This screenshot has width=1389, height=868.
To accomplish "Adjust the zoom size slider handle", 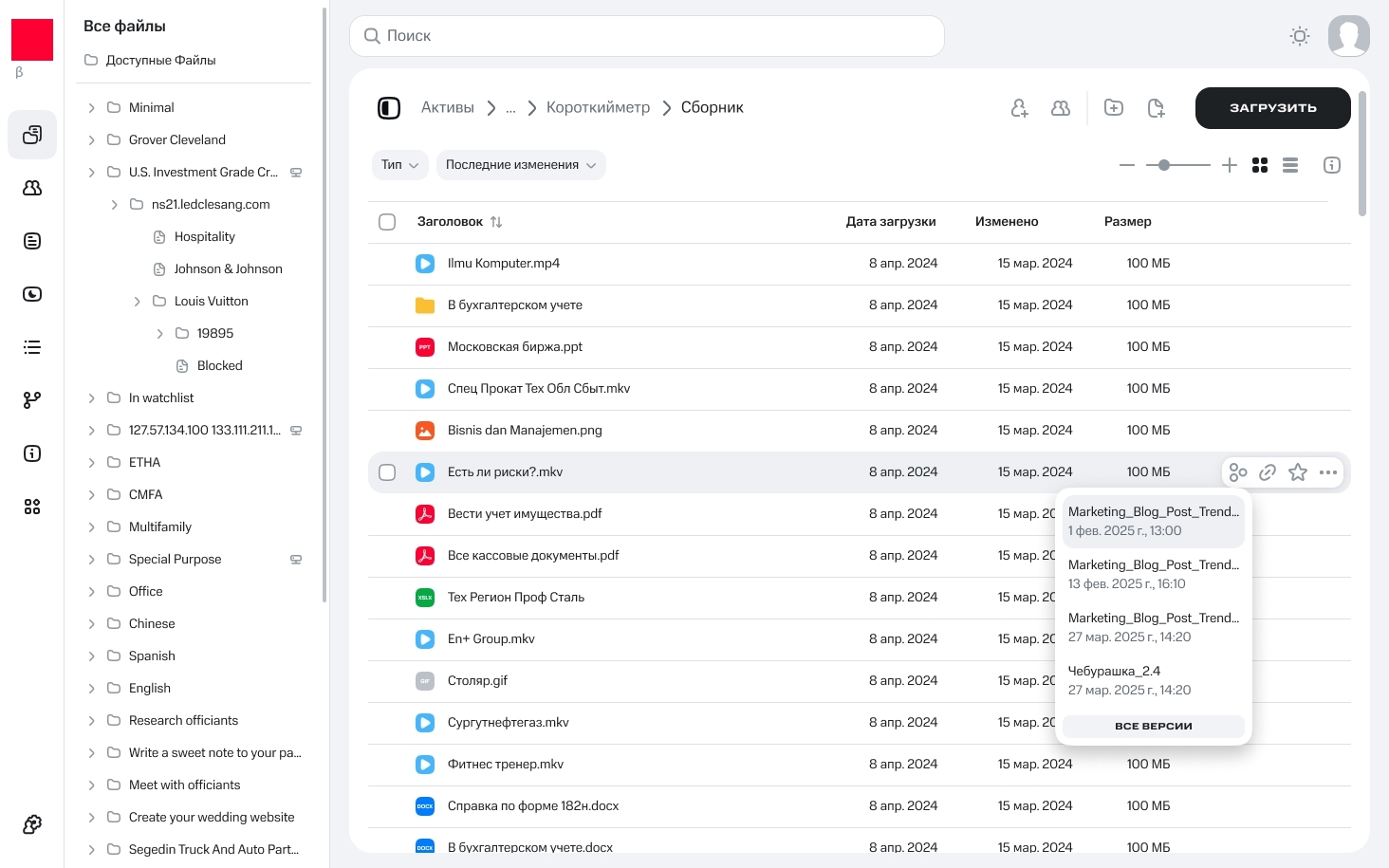I will pyautogui.click(x=1164, y=165).
